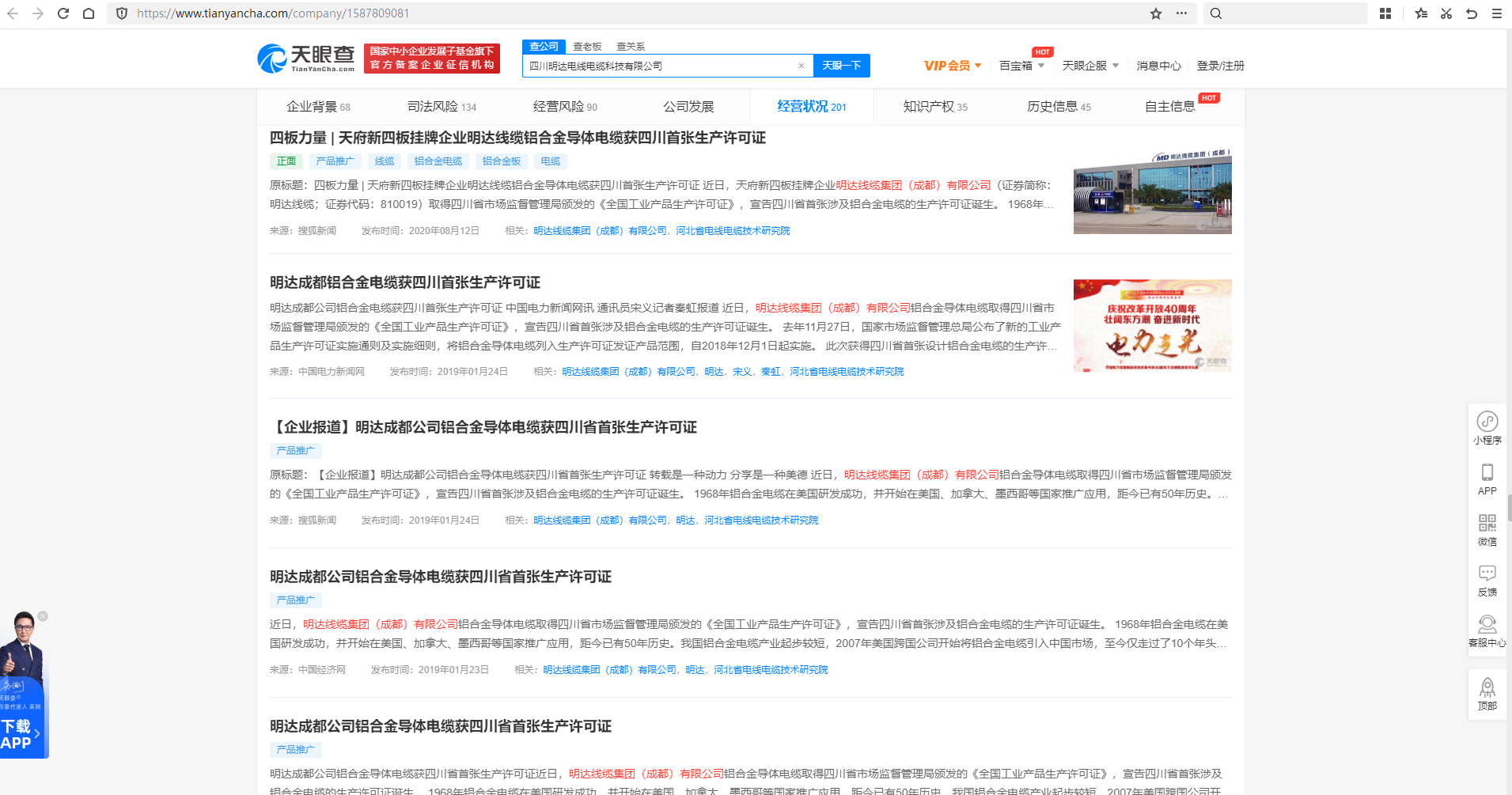Go back using the browser back arrow
The image size is (1512, 795).
13,13
